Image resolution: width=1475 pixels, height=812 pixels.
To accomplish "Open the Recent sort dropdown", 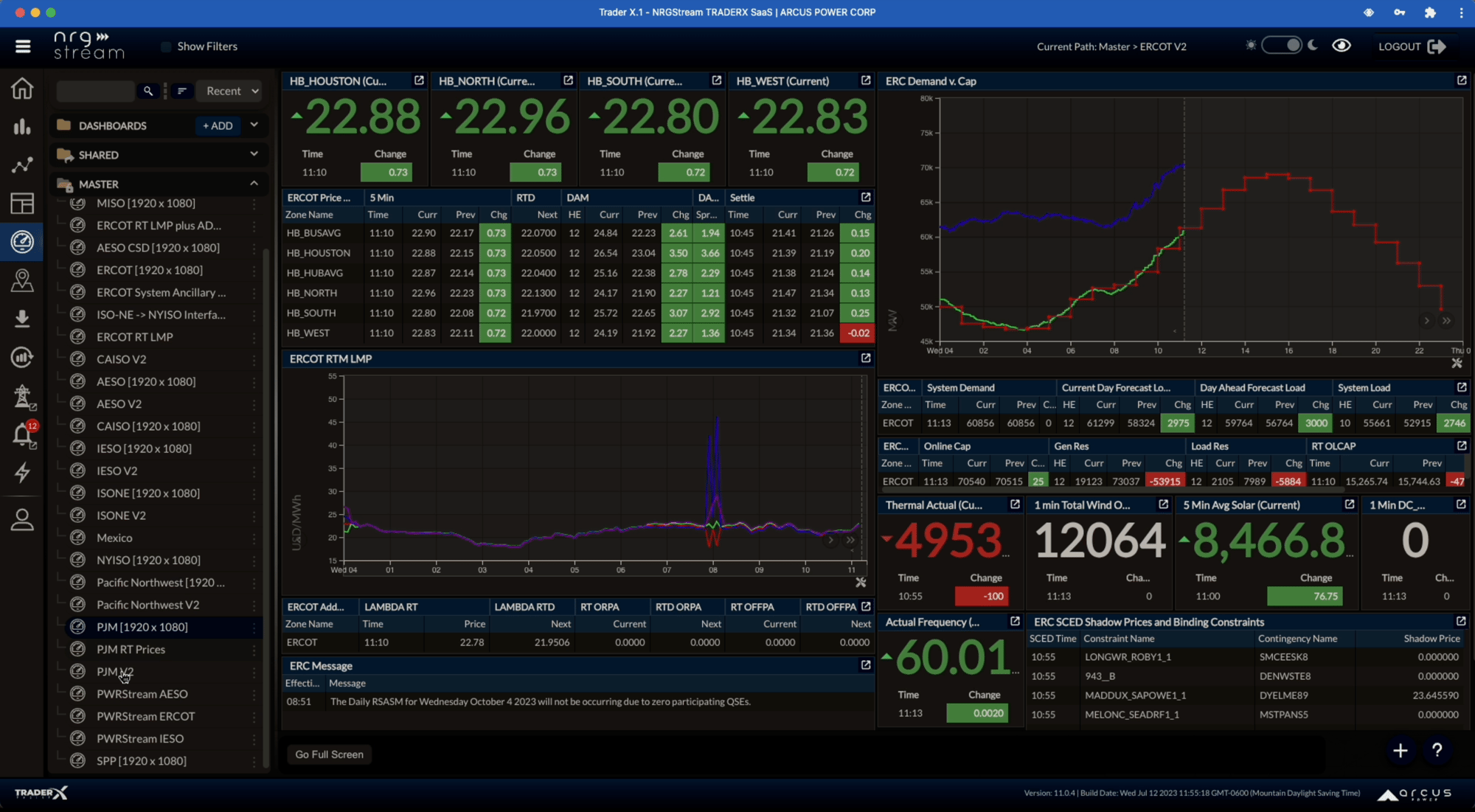I will (232, 91).
